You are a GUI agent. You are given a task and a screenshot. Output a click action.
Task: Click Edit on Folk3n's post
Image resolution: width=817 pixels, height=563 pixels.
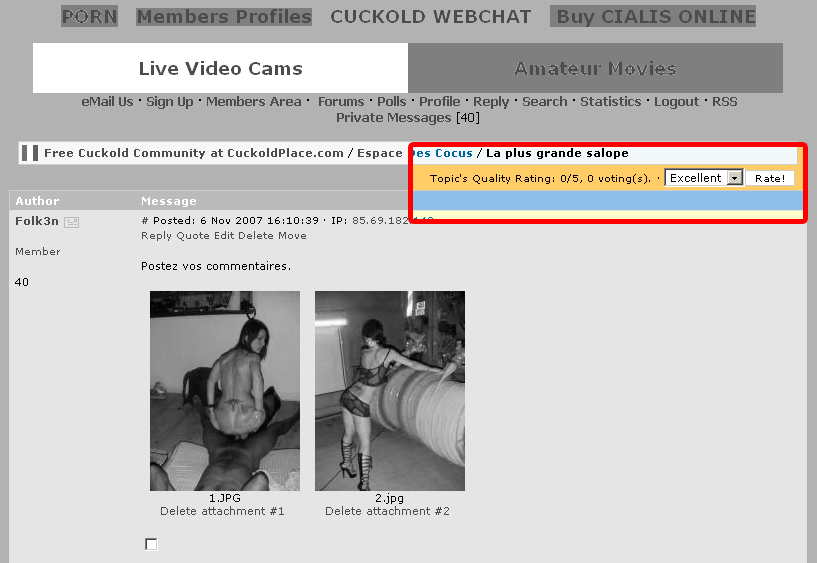coord(224,235)
